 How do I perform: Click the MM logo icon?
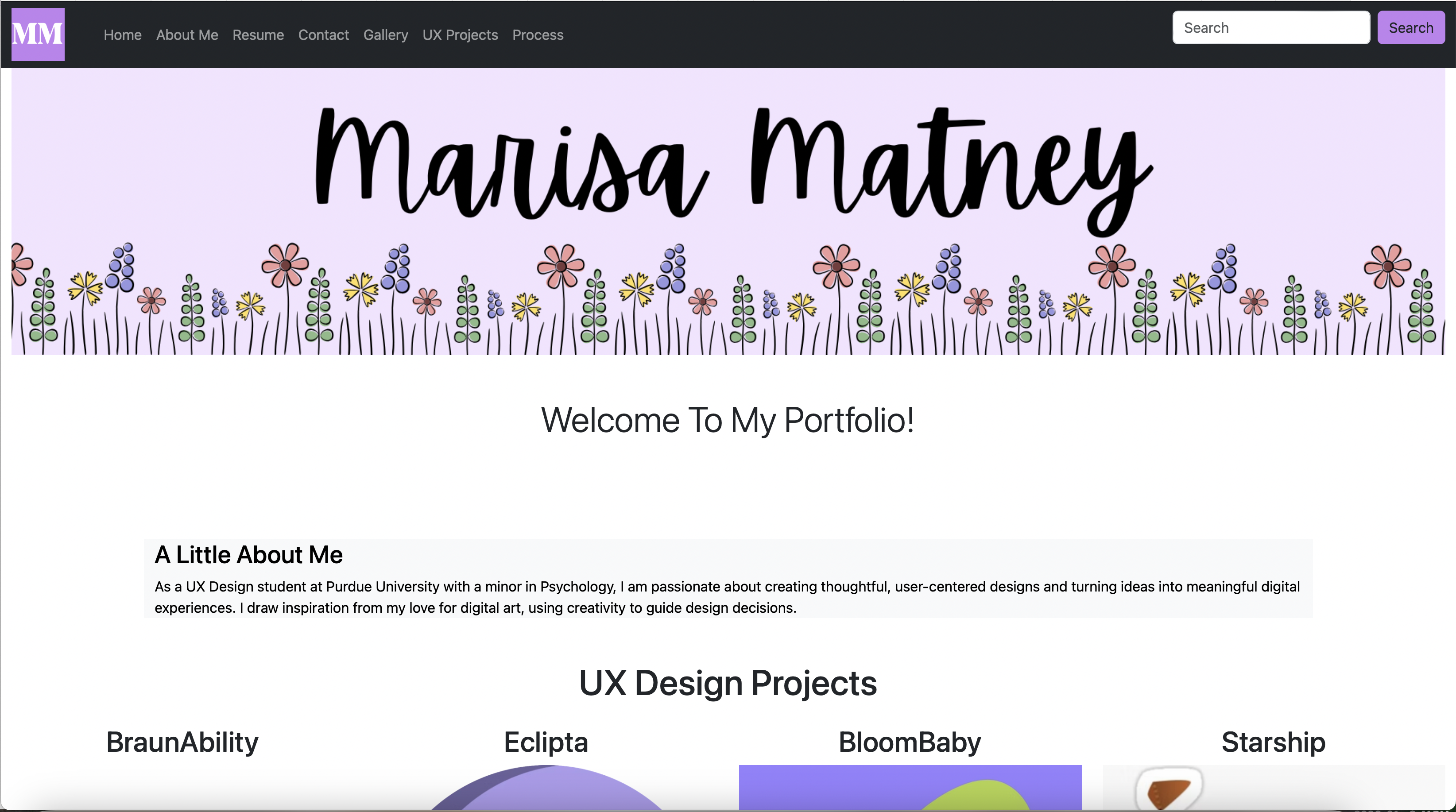[38, 35]
